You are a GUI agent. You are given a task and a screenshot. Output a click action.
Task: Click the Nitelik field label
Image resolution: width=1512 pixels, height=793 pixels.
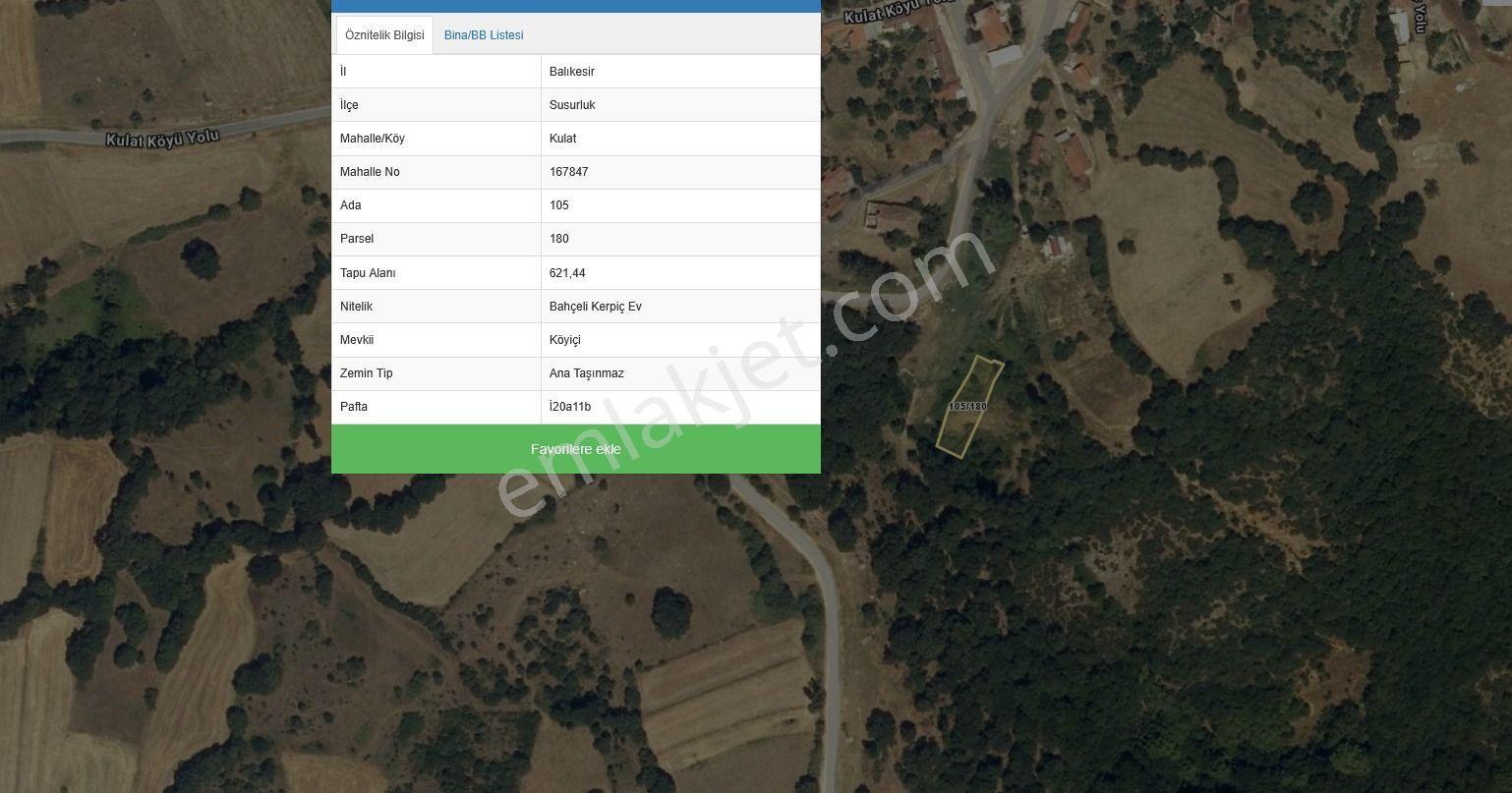(x=357, y=307)
